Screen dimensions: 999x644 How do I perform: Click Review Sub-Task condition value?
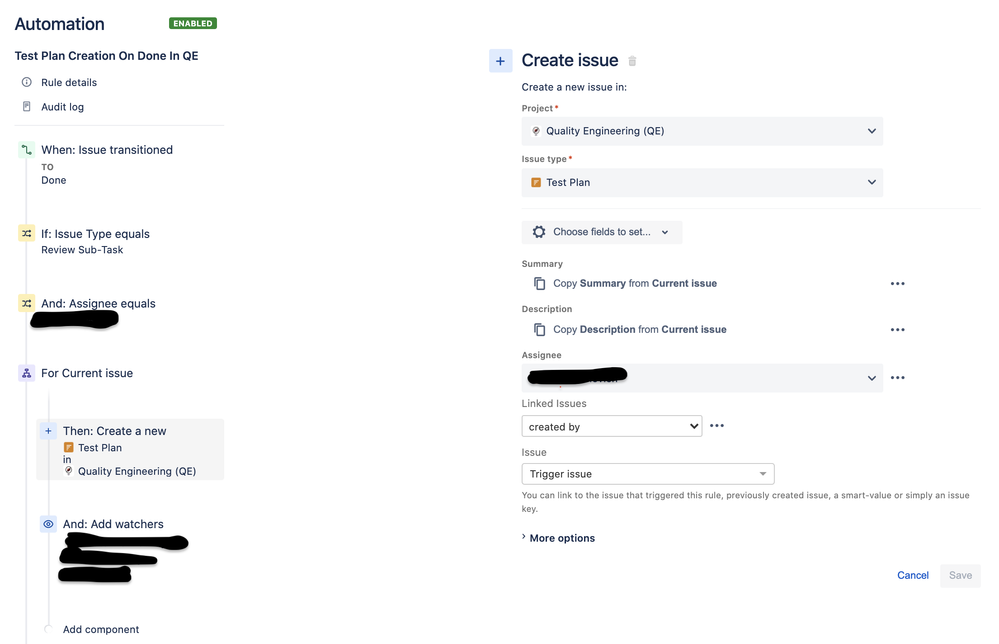point(82,250)
